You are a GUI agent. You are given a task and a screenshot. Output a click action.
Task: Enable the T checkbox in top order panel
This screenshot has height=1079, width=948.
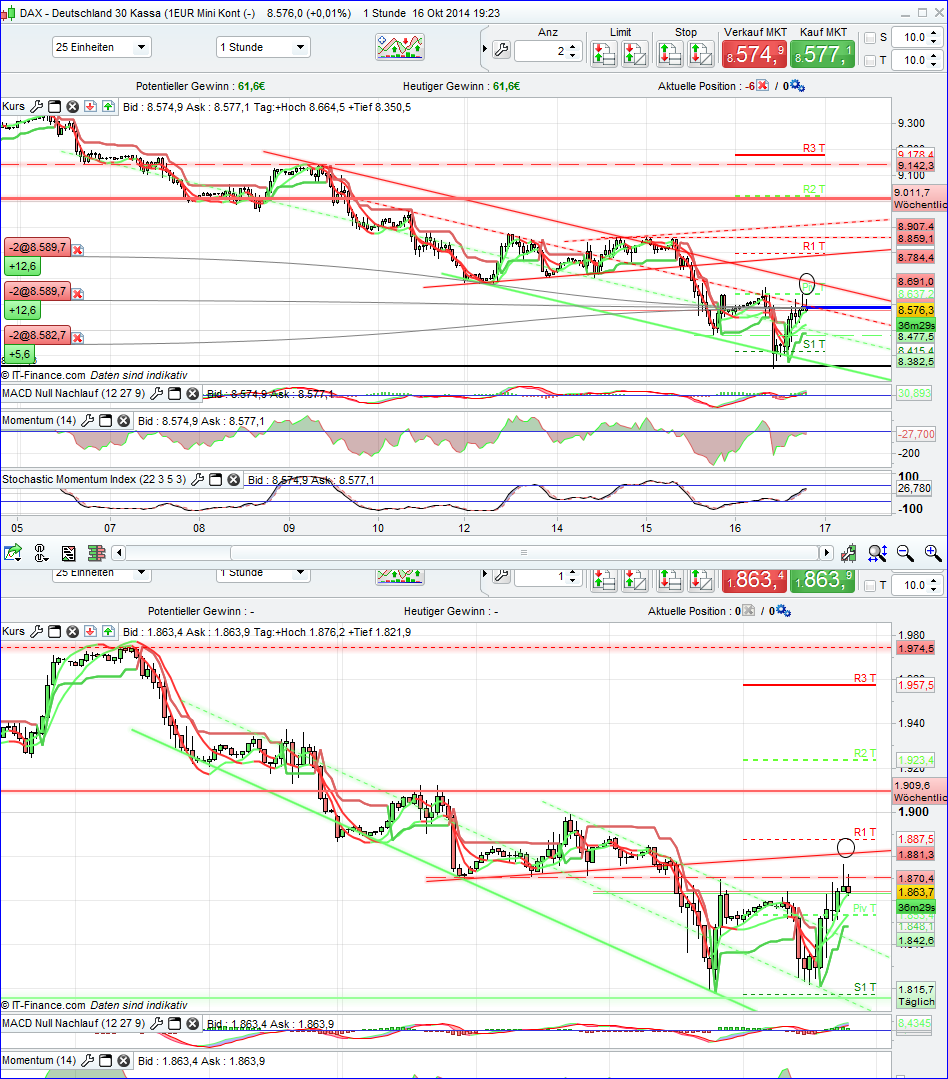click(x=868, y=61)
